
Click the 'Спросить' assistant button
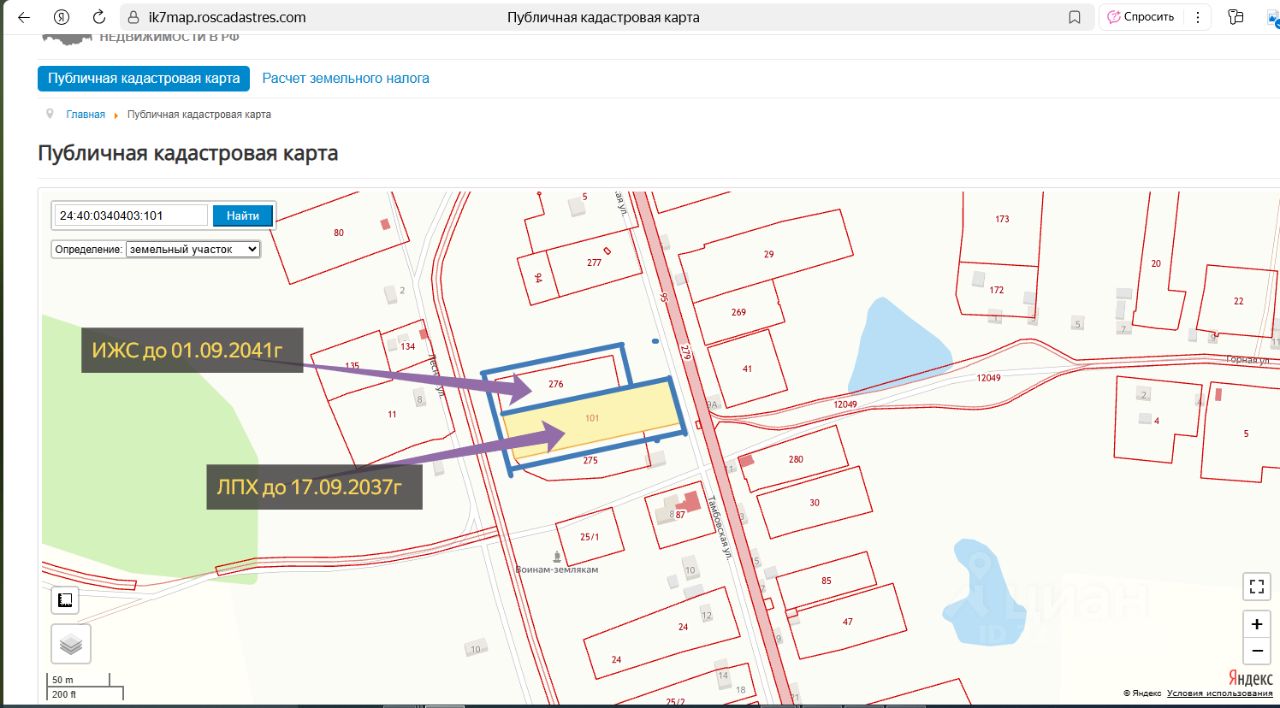(1140, 17)
